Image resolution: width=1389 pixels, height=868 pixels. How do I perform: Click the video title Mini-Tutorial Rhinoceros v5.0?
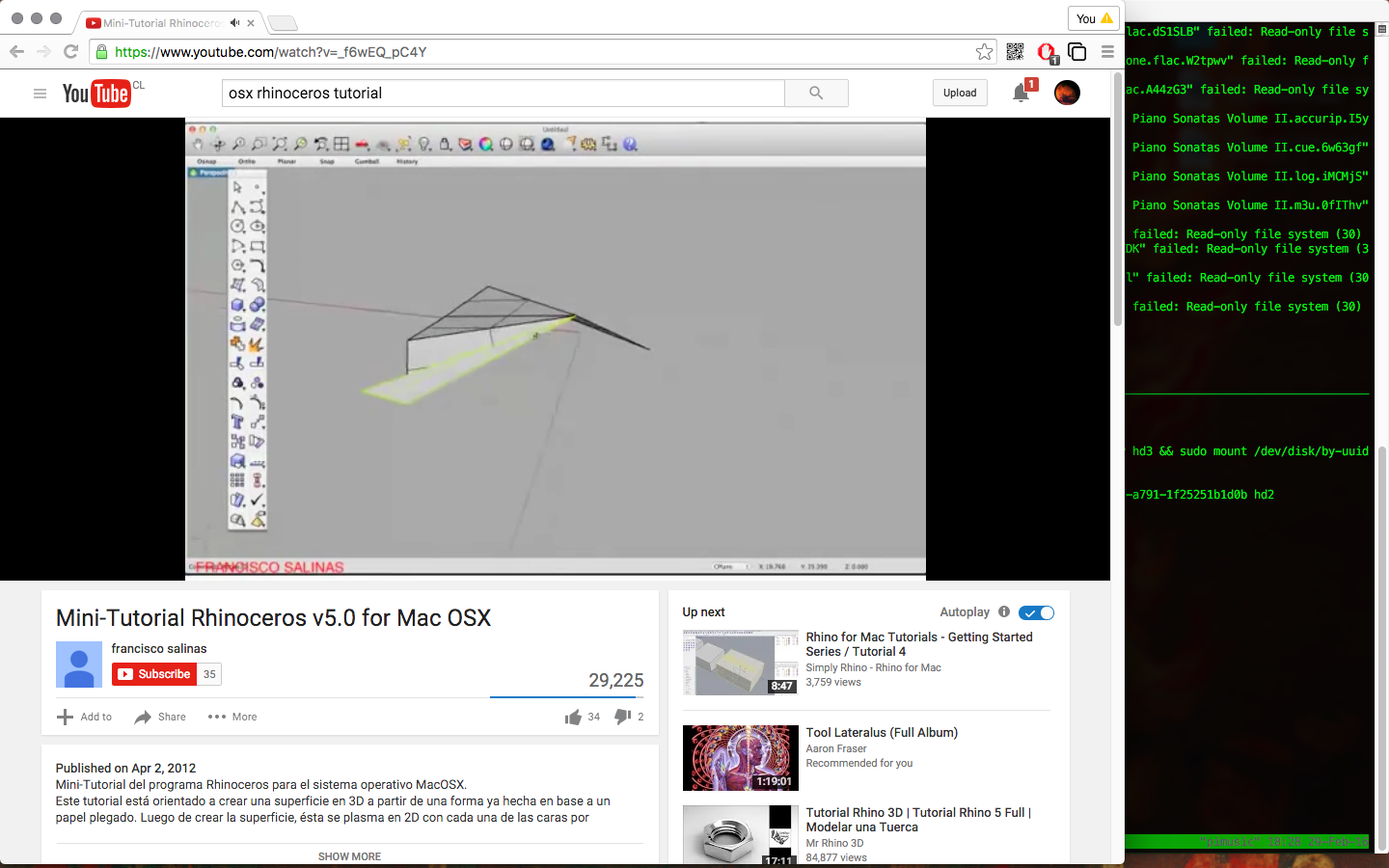pos(273,617)
